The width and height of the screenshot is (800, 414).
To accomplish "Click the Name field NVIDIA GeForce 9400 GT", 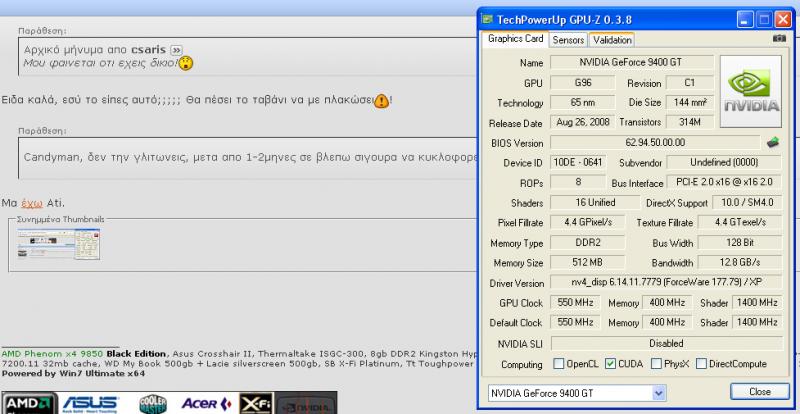I will coord(632,62).
